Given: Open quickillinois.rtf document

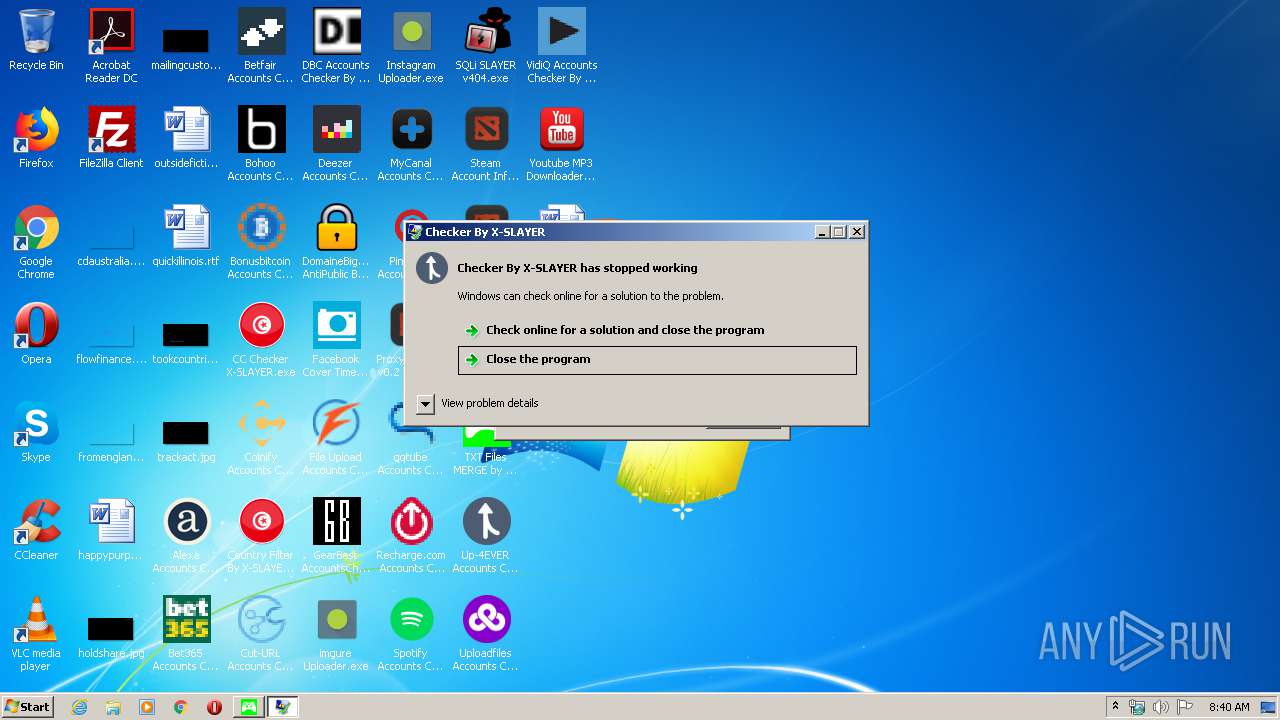Looking at the screenshot, I should 186,236.
